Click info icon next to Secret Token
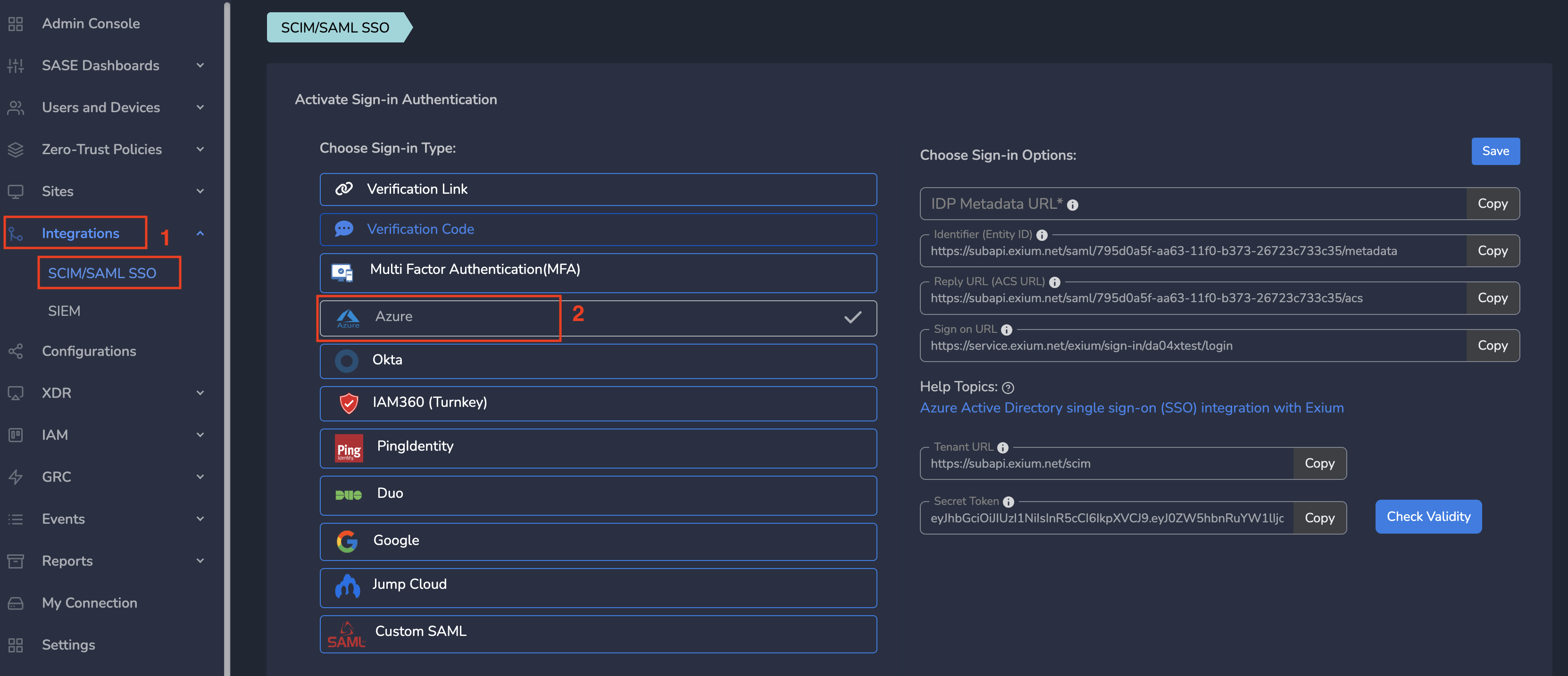 1008,502
